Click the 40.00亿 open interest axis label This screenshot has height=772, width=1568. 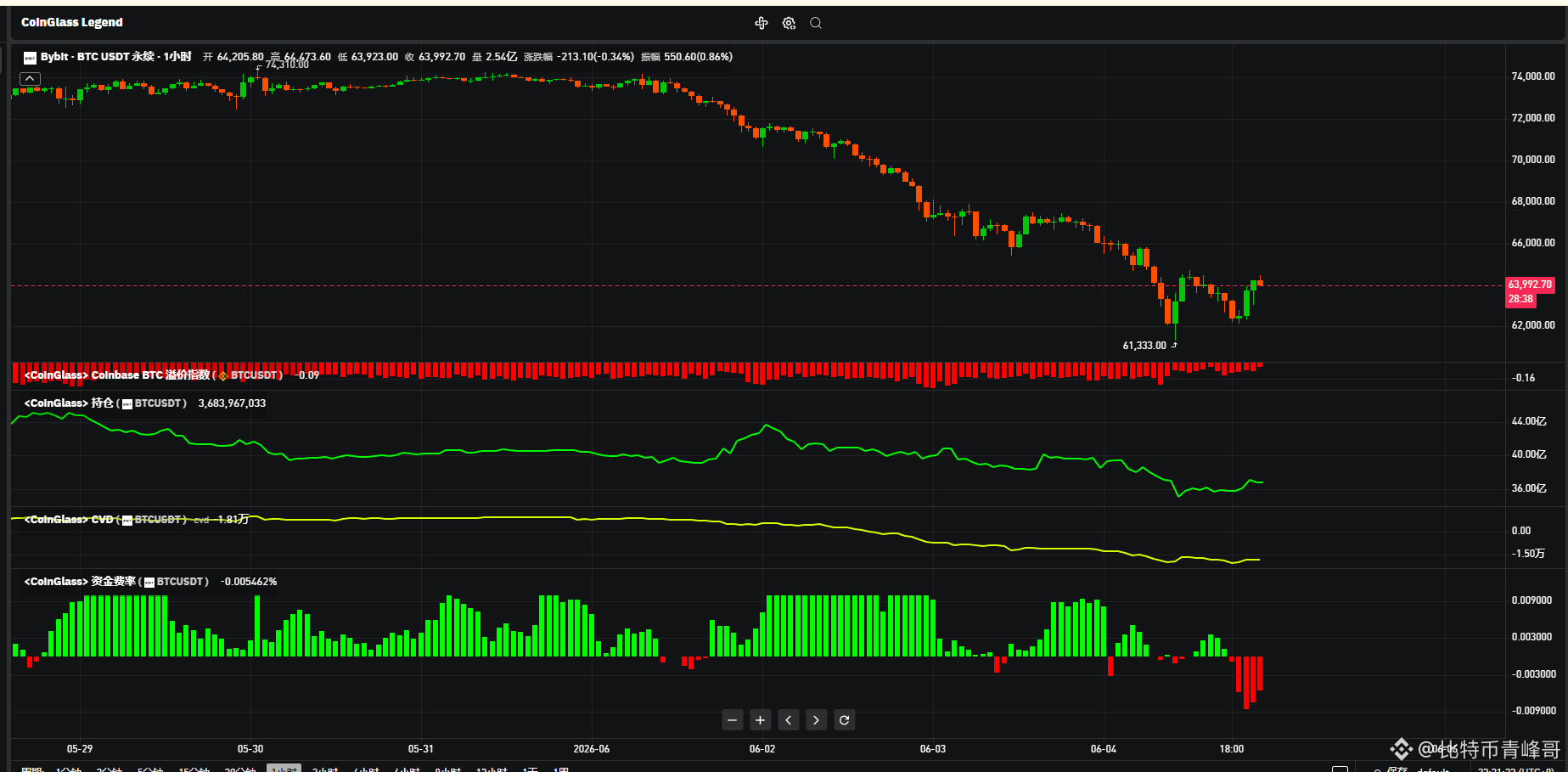[x=1529, y=454]
